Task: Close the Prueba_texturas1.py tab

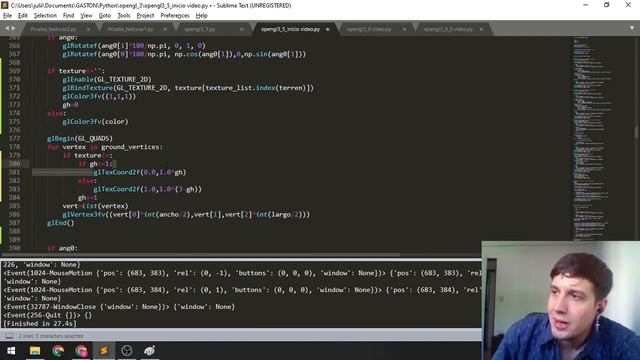Action: point(165,29)
